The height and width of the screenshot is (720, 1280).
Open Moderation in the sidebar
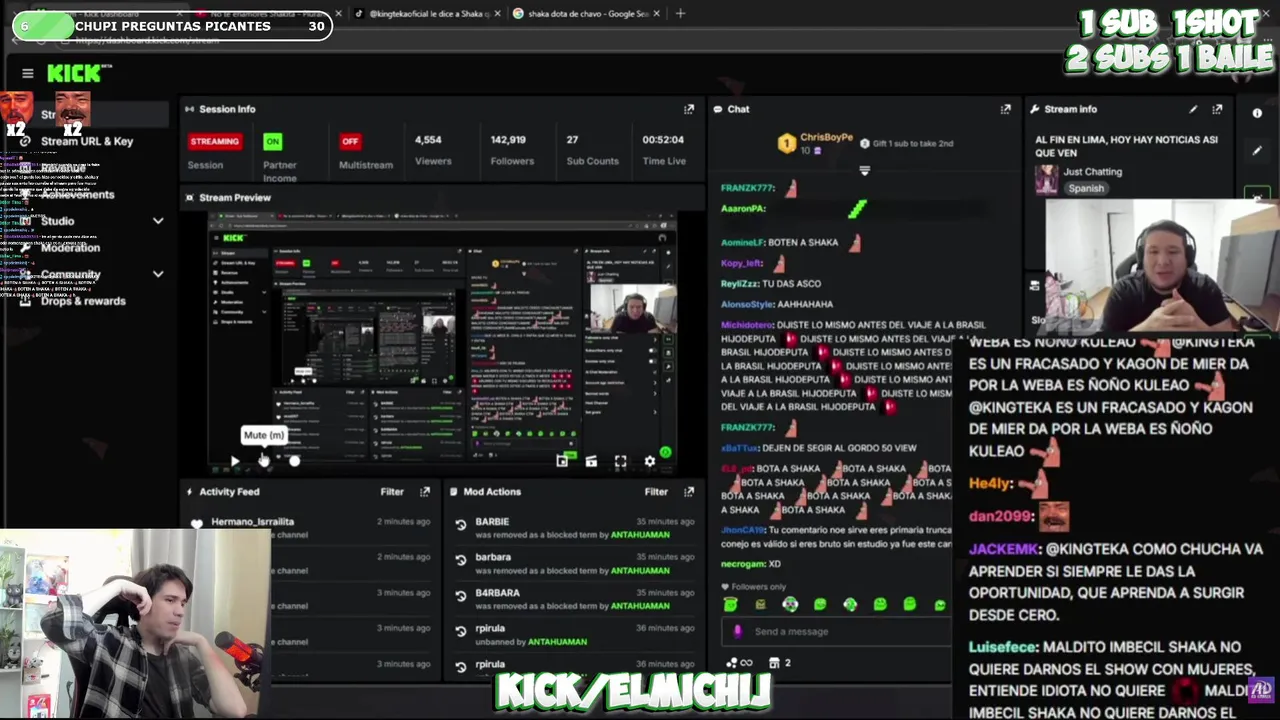tap(70, 247)
